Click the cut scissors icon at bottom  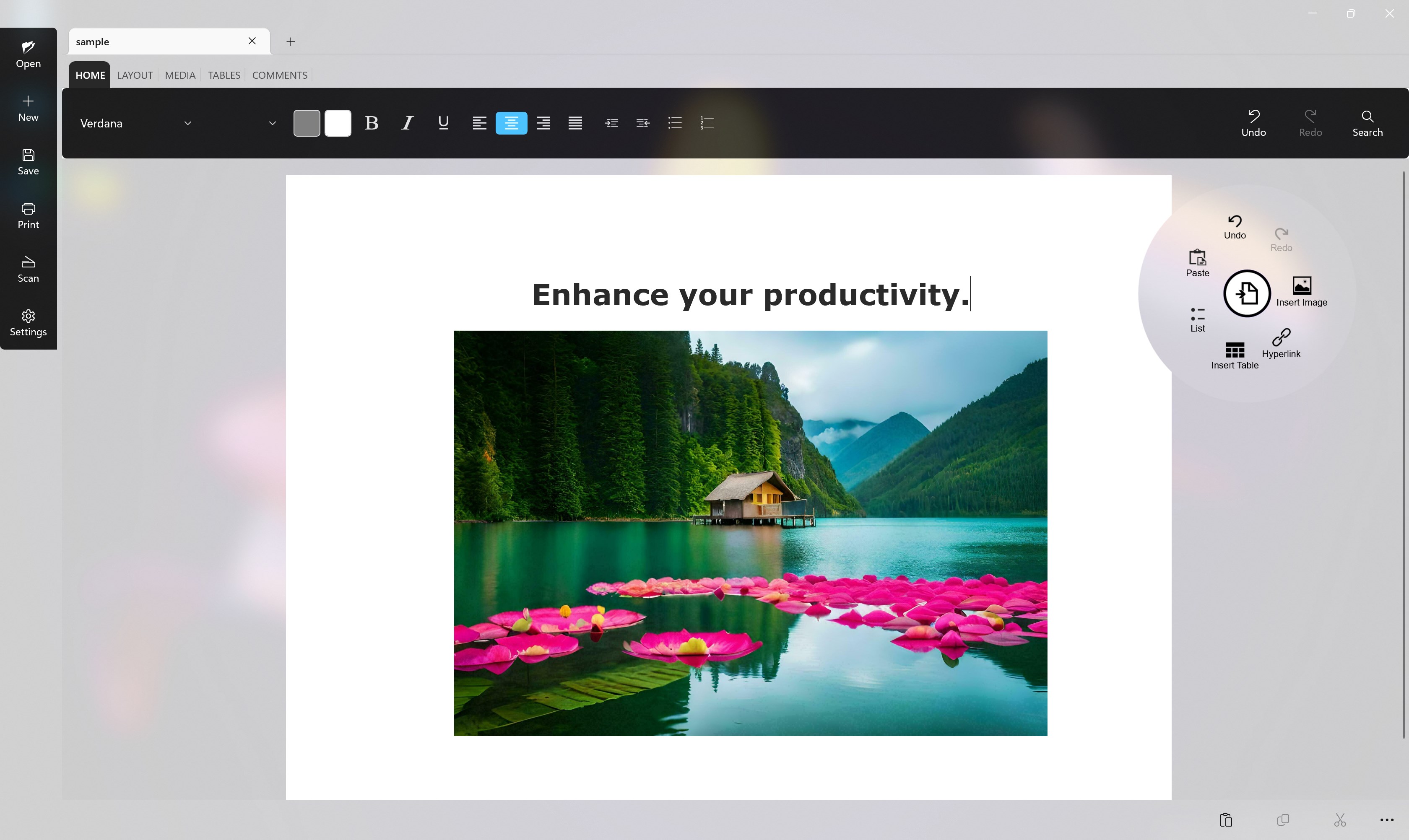pos(1340,819)
